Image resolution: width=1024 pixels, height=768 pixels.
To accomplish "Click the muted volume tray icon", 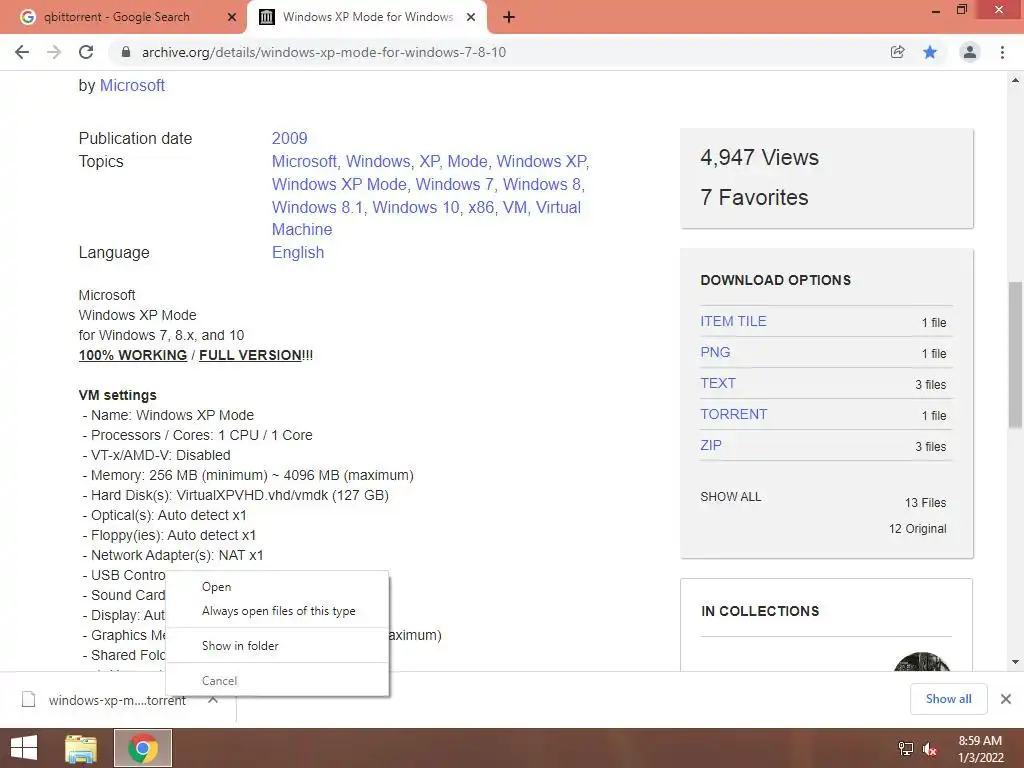I will pyautogui.click(x=930, y=748).
